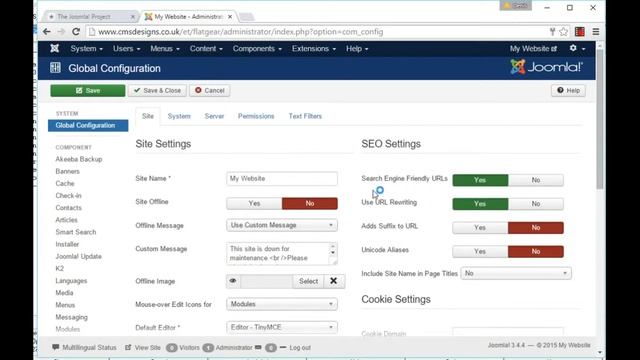
Task: Set Search Engine Friendly URLs to Yes
Action: click(x=480, y=180)
